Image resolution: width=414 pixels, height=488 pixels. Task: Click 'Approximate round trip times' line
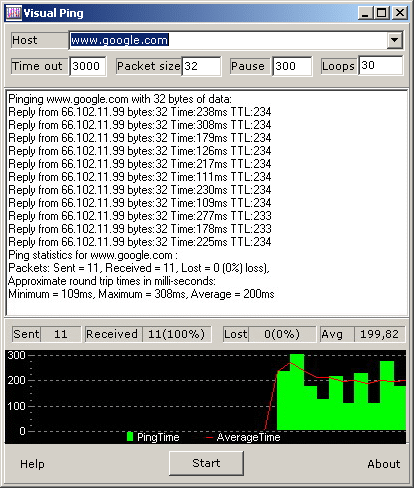pos(112,281)
